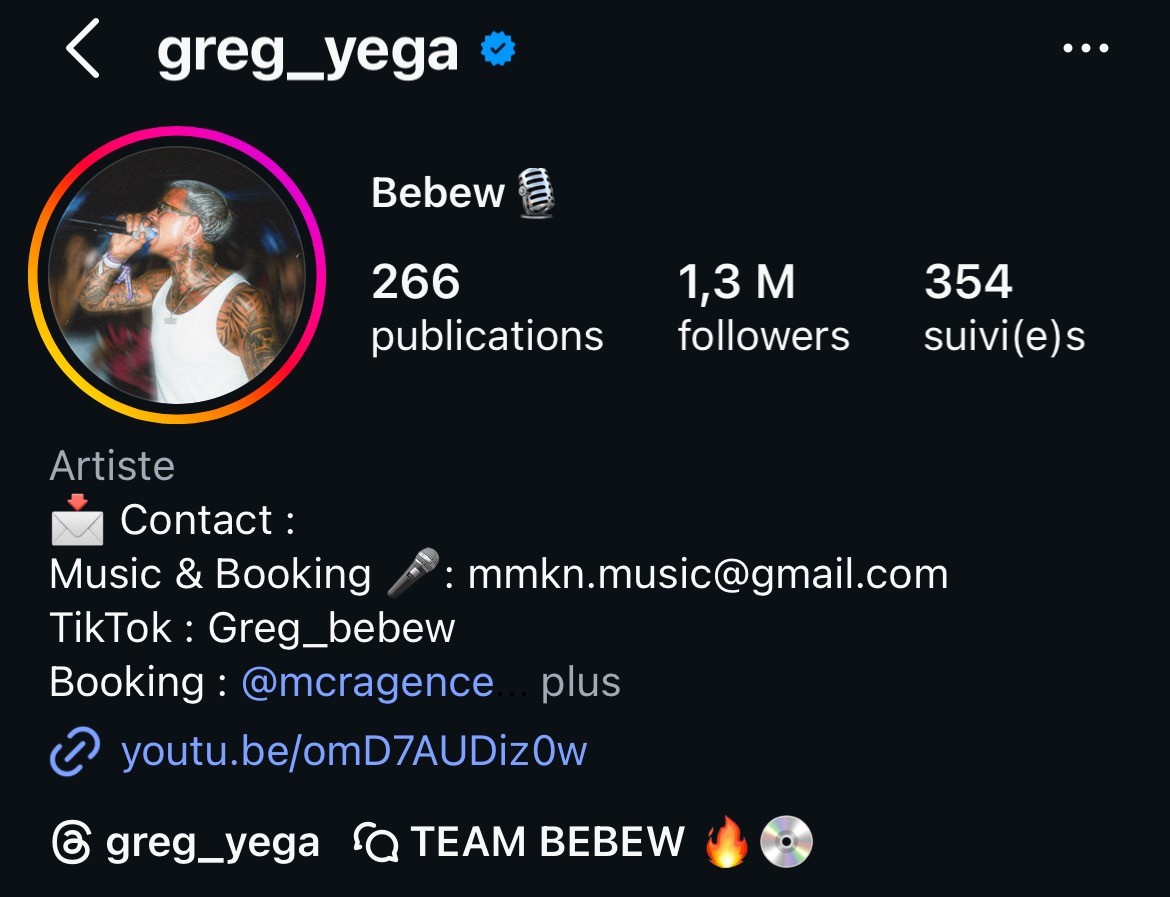Screen dimensions: 1170x897
Task: Open the 354 suivi(e)s list
Action: tap(1004, 308)
